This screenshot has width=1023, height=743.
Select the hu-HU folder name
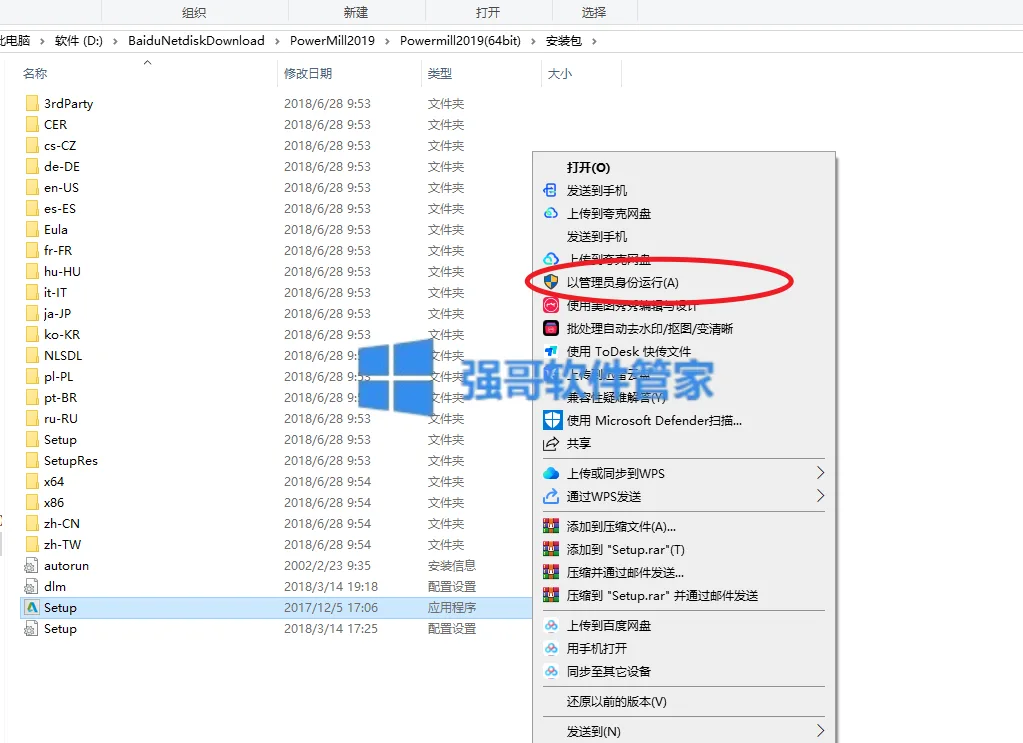pyautogui.click(x=63, y=271)
